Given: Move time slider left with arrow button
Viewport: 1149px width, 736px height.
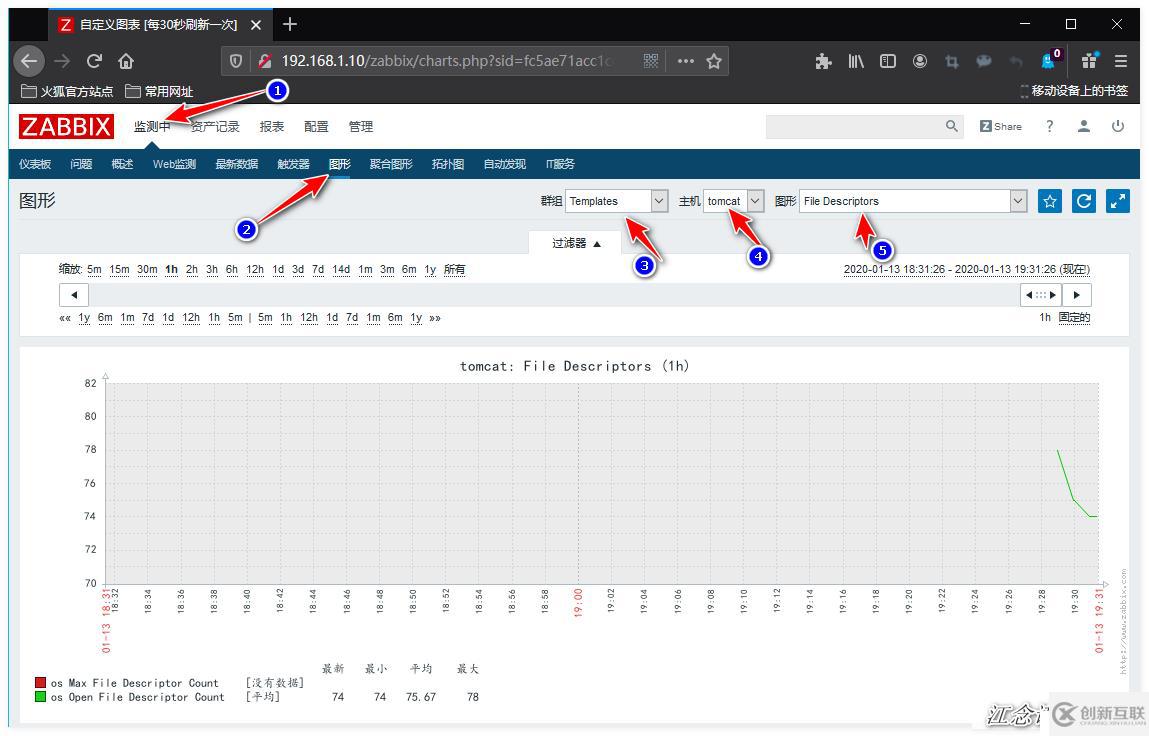Looking at the screenshot, I should [x=74, y=295].
